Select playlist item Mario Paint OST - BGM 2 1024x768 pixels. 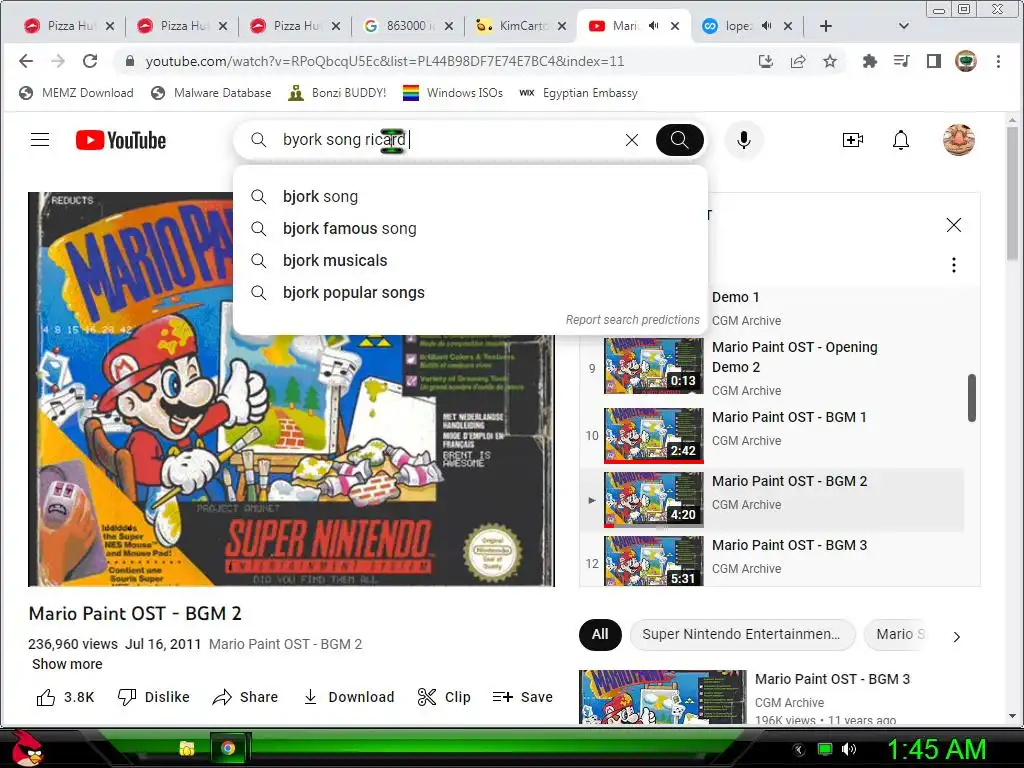click(x=771, y=499)
